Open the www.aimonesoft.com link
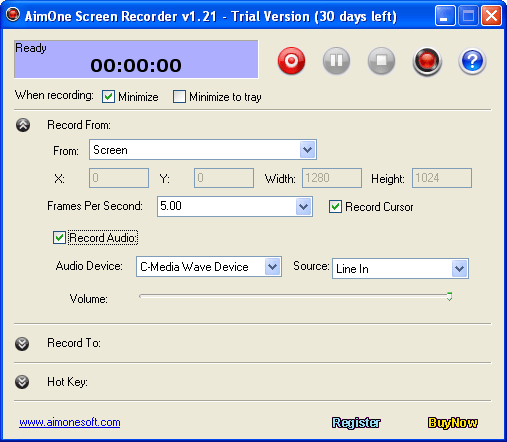Screen dimensions: 507x442 70,422
